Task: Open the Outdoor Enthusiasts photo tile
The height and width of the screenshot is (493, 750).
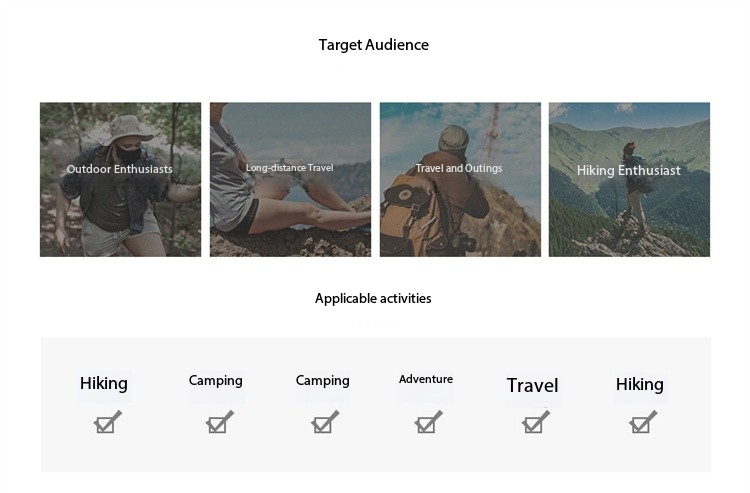Action: pos(121,179)
